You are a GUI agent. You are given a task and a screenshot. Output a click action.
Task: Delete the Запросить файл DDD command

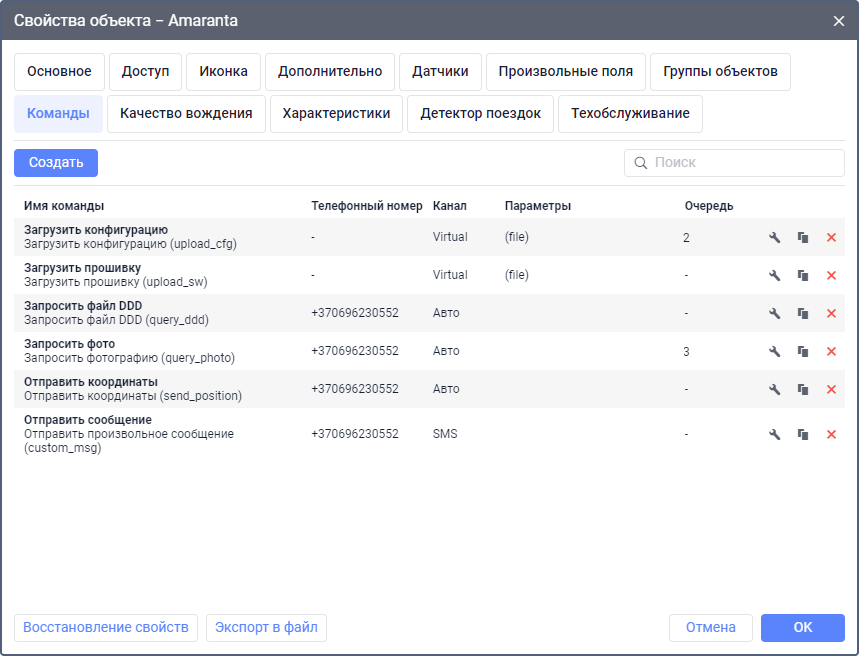(831, 313)
